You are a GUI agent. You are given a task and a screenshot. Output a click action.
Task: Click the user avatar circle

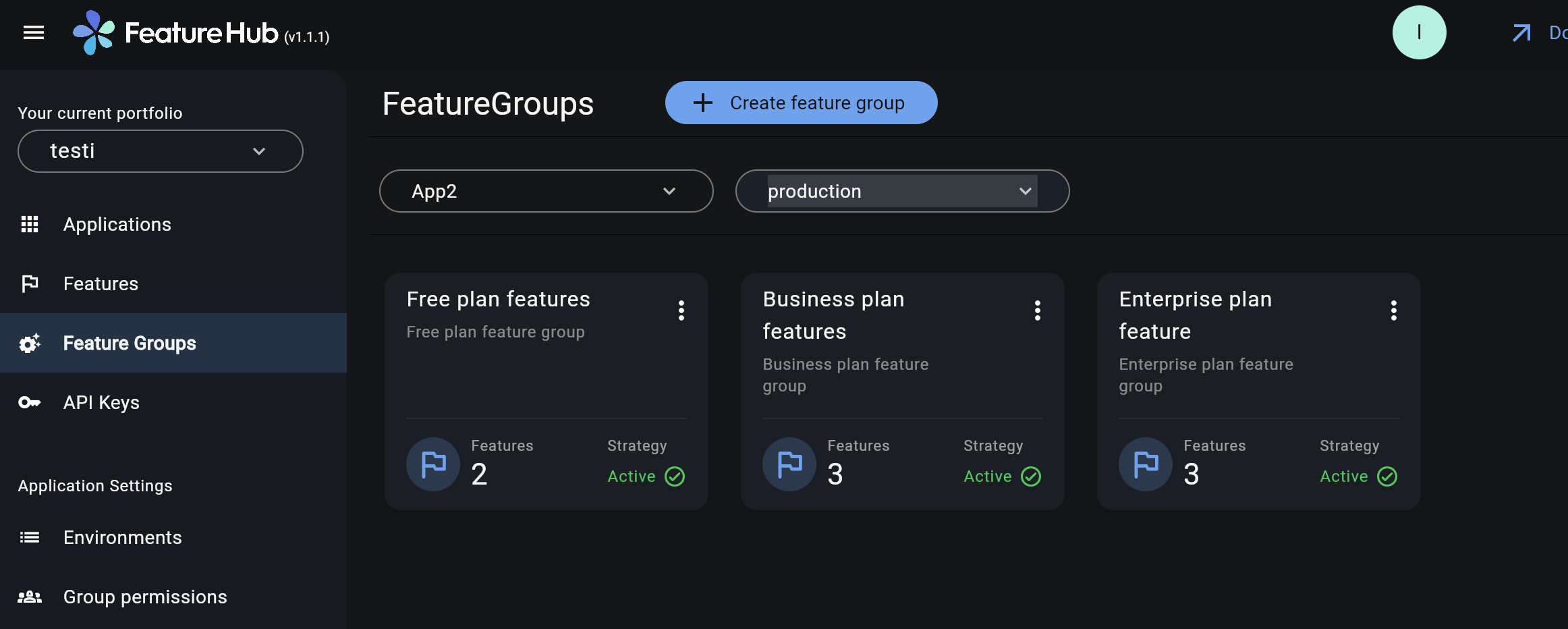(x=1419, y=32)
